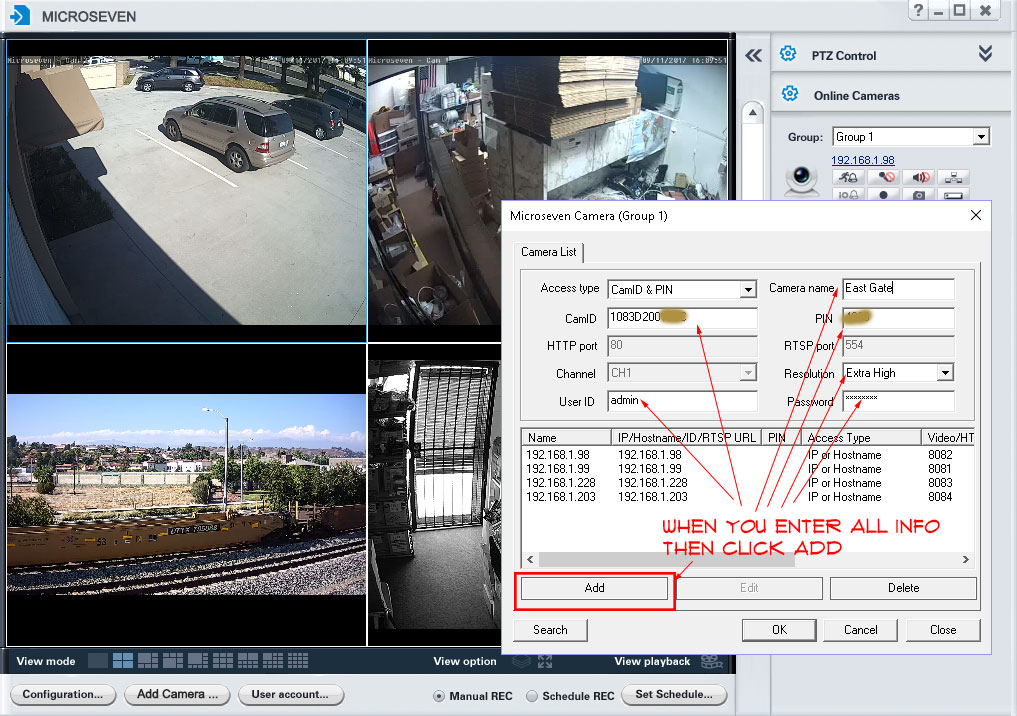This screenshot has height=716, width=1017.
Task: Open PTZ Control settings gear icon
Action: (788, 54)
